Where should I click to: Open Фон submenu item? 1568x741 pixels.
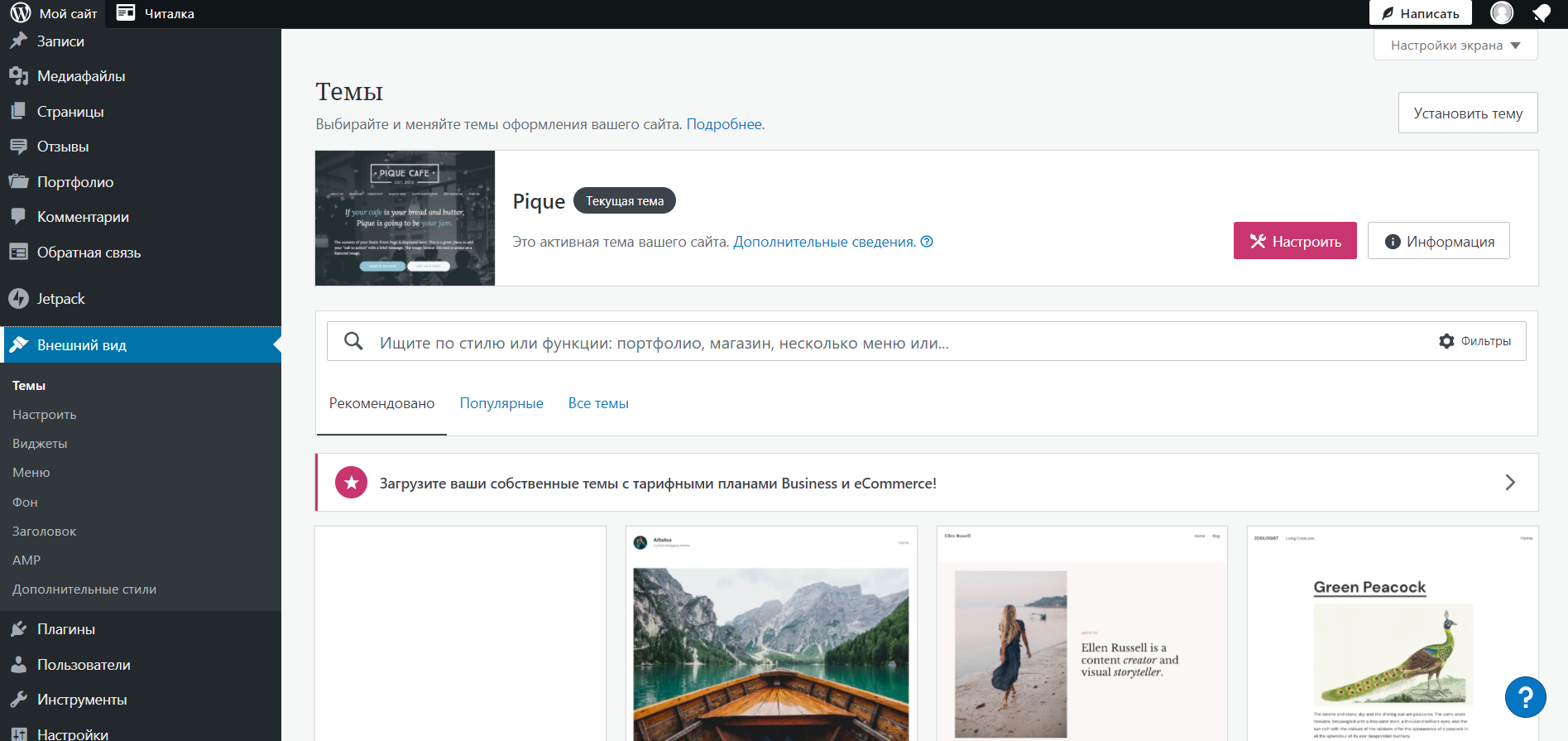[25, 503]
